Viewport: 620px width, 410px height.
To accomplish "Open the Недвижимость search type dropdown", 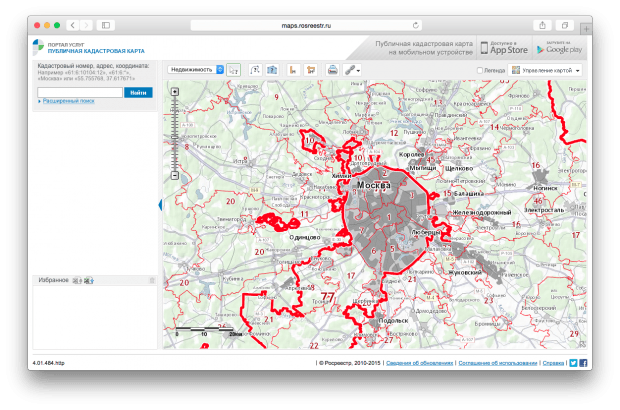I will click(x=195, y=70).
